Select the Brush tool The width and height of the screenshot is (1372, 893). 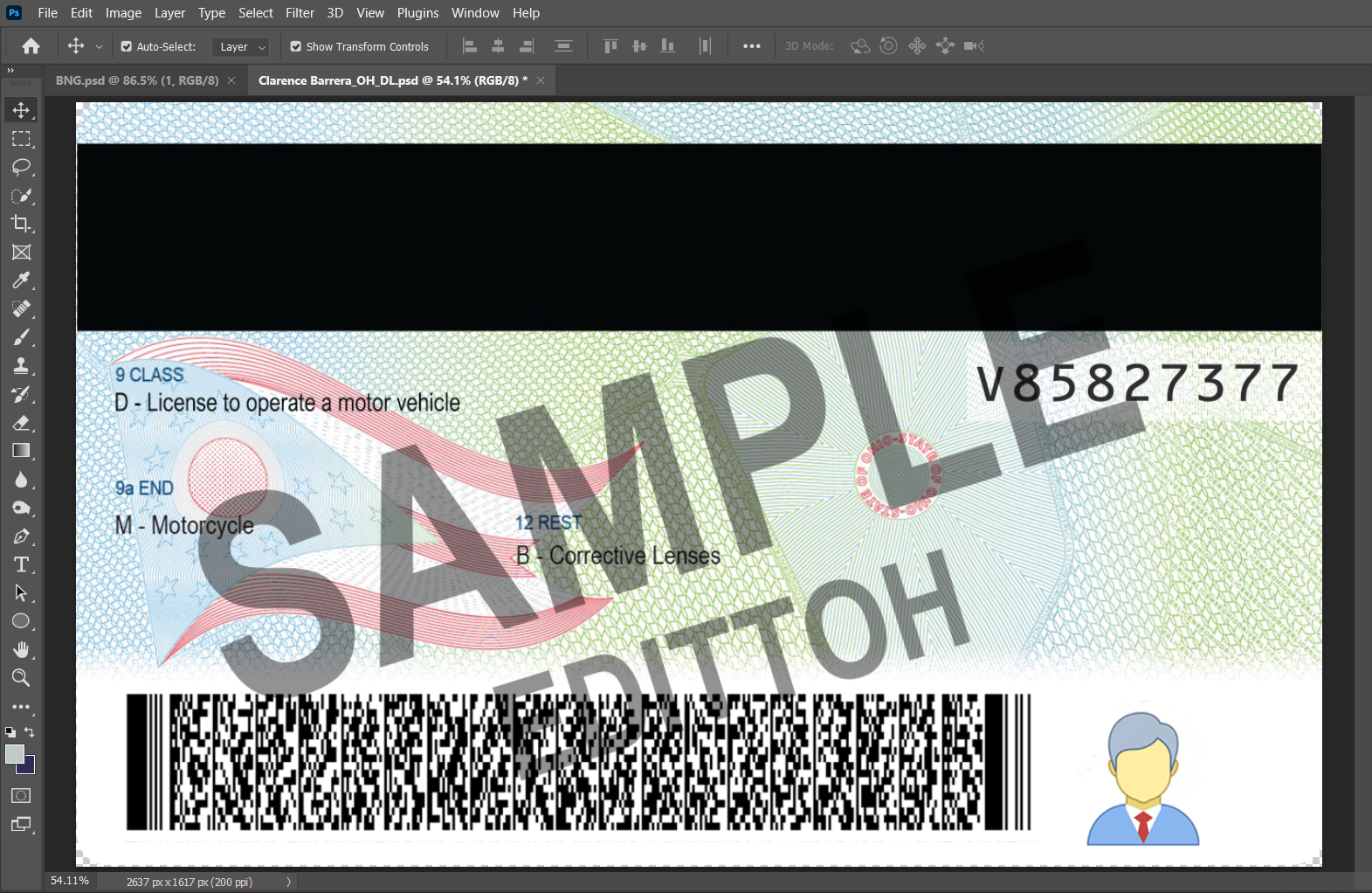click(21, 337)
